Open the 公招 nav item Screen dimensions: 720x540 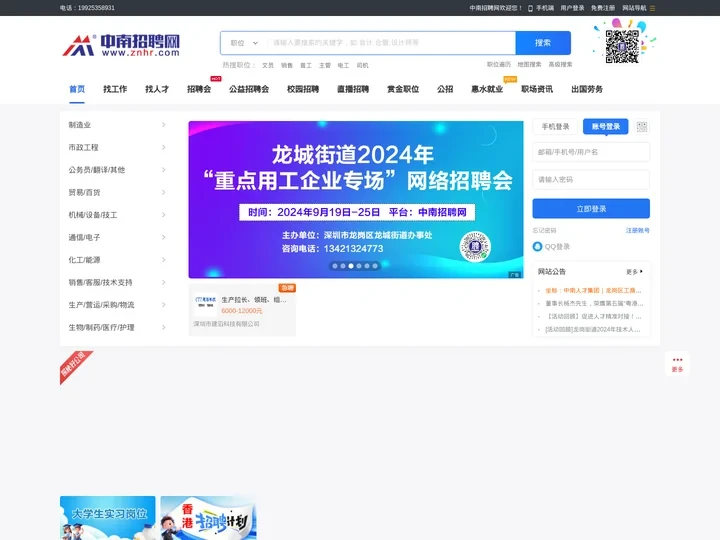[x=445, y=89]
